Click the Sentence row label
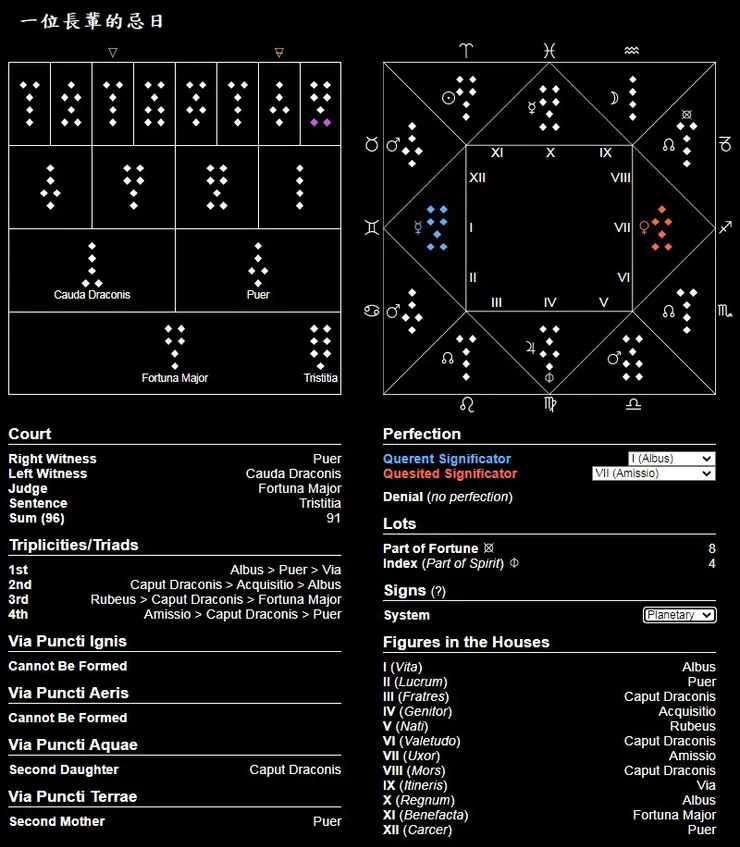 click(x=38, y=503)
